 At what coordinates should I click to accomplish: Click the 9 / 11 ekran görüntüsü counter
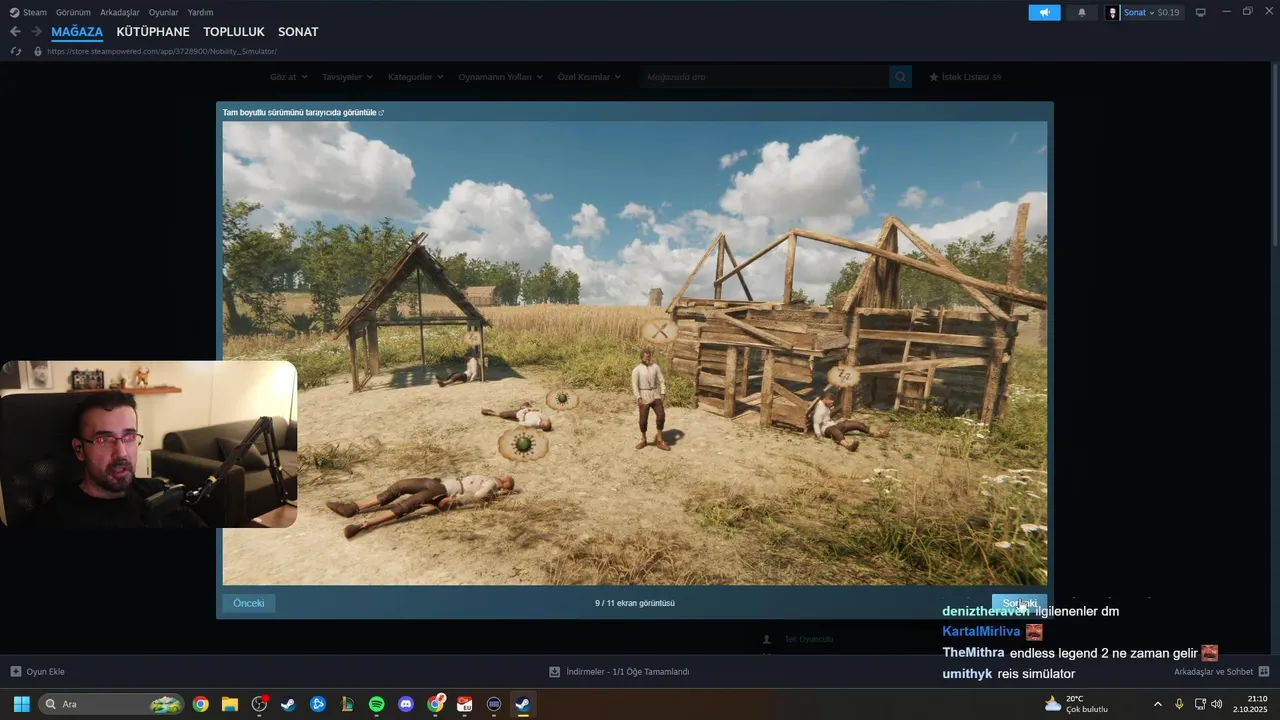point(635,603)
